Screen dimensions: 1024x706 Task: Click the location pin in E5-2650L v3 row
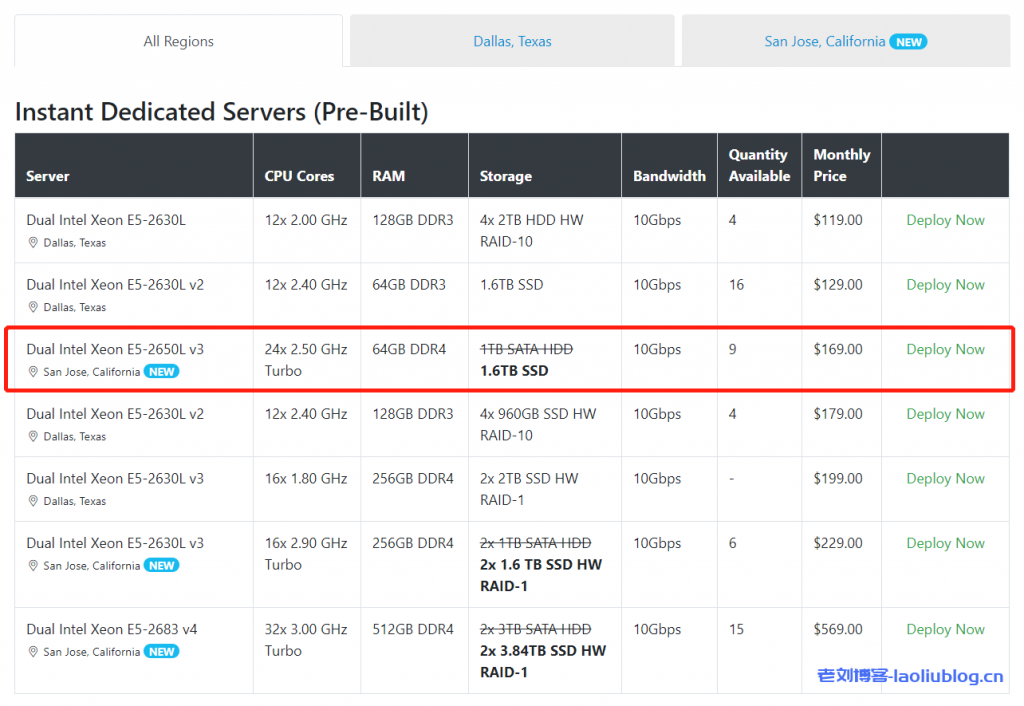click(x=33, y=372)
